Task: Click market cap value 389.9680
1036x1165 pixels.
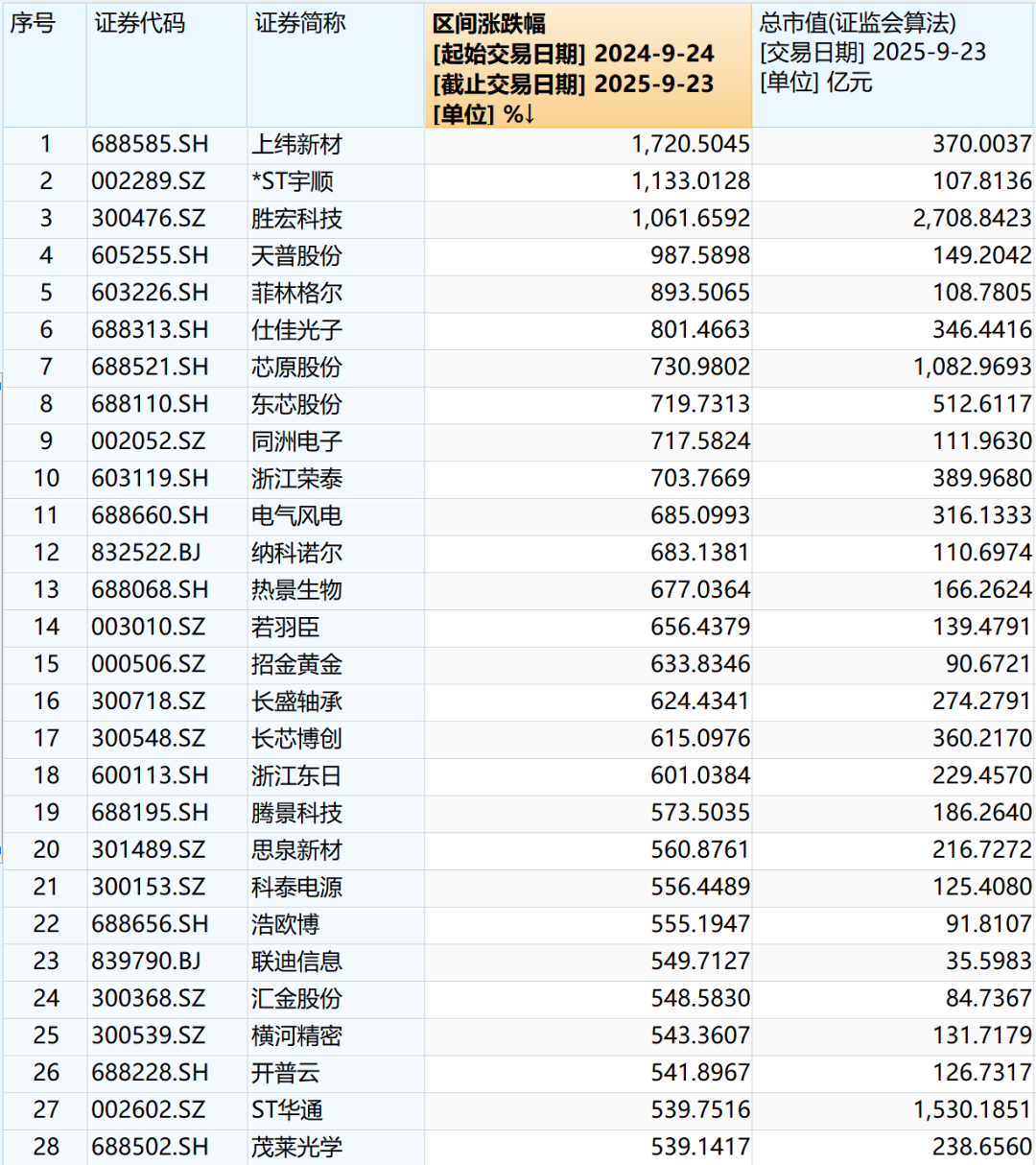Action: 982,479
